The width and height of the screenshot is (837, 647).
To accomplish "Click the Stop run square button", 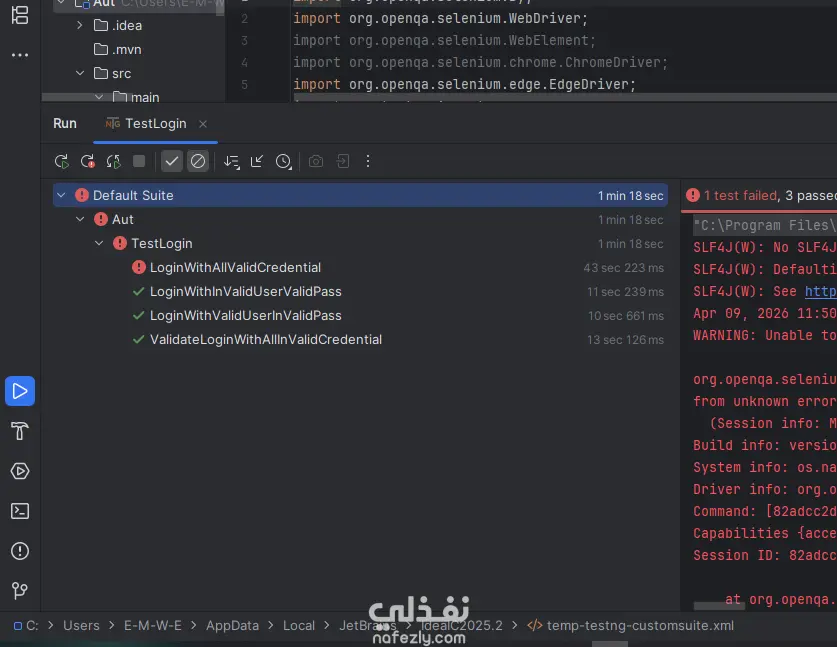I will 139,161.
